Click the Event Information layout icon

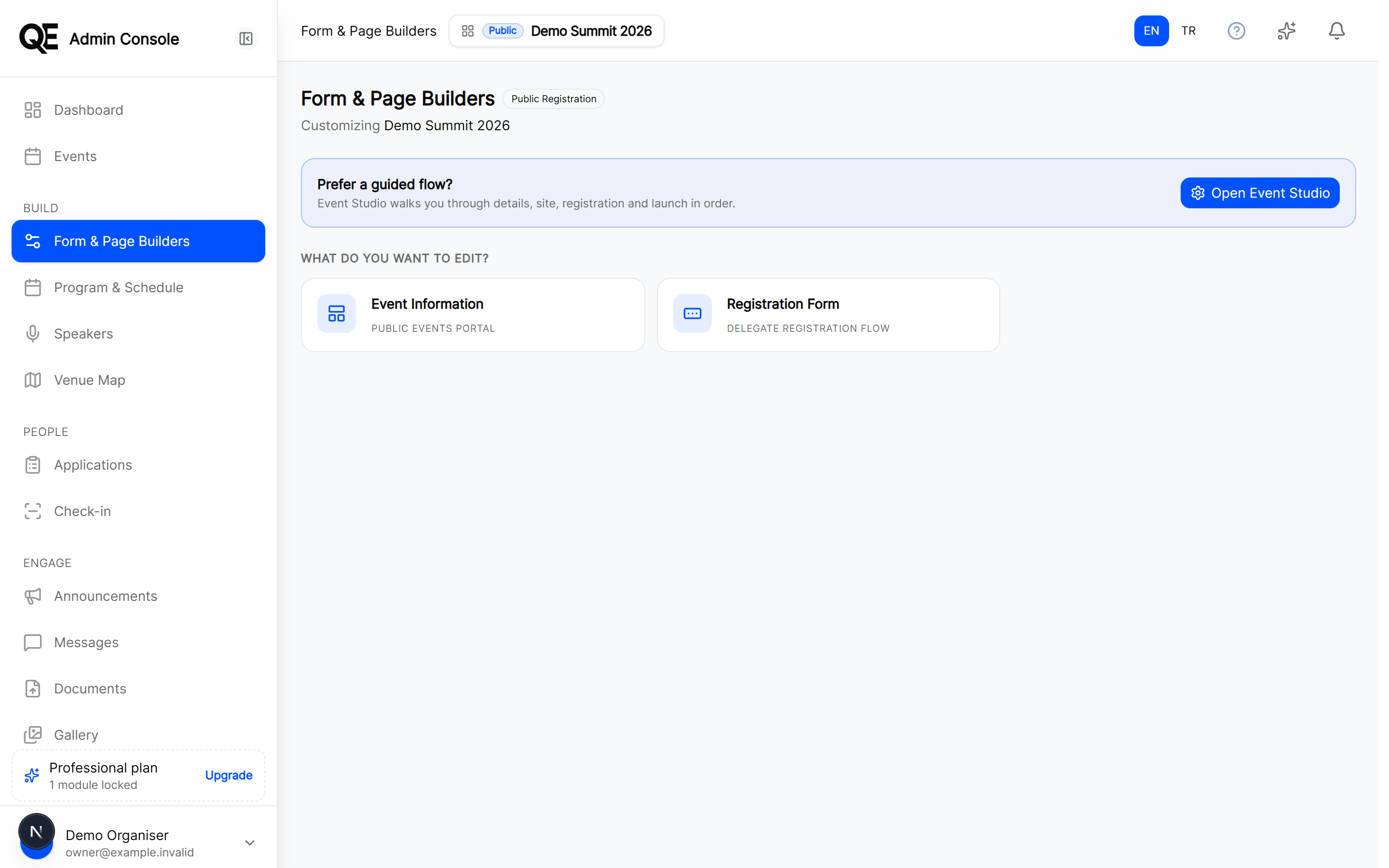coord(336,313)
